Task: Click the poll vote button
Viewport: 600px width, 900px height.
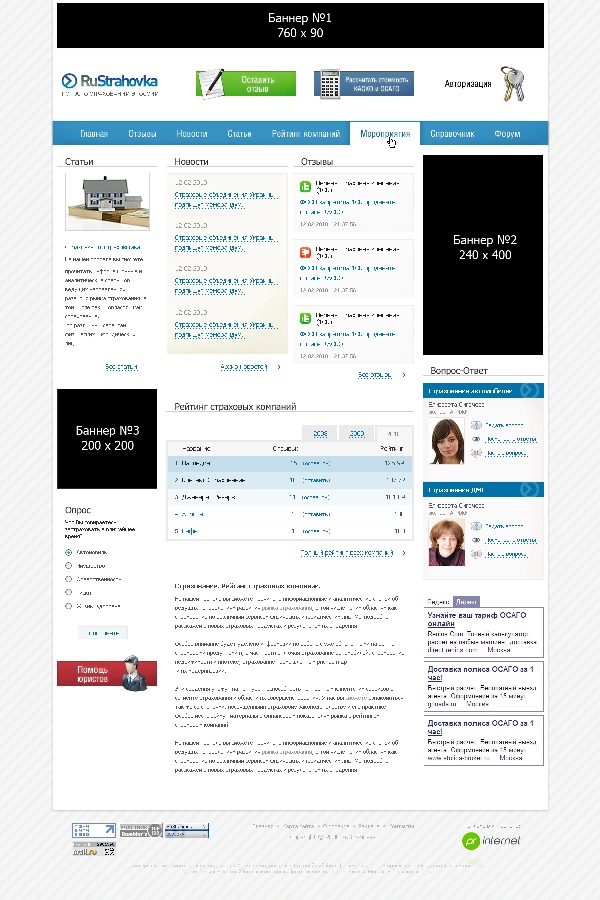Action: point(103,633)
